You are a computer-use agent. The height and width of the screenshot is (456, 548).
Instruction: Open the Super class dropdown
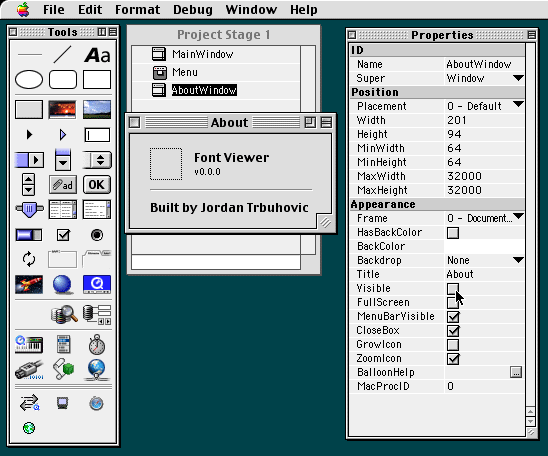[518, 78]
